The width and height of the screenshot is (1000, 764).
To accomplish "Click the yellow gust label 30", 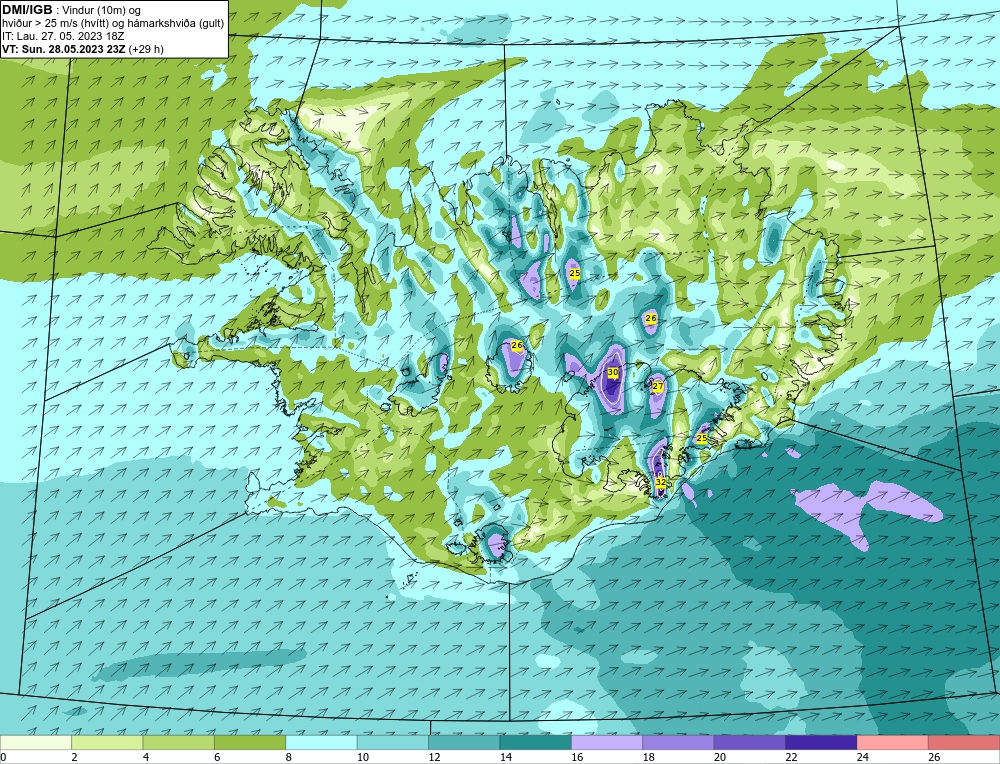I will [x=613, y=372].
